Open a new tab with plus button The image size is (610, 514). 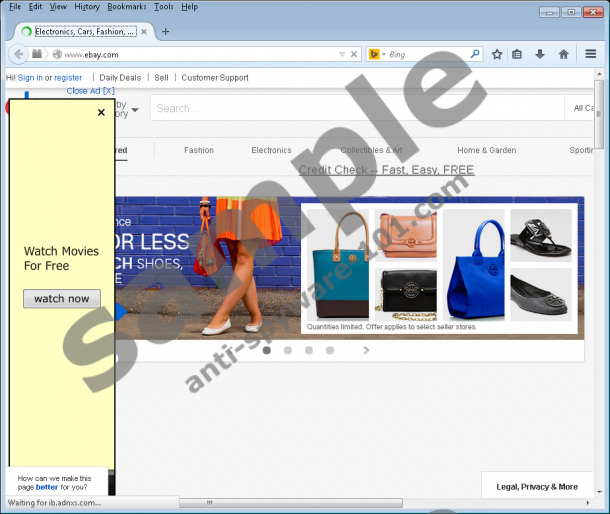(166, 31)
